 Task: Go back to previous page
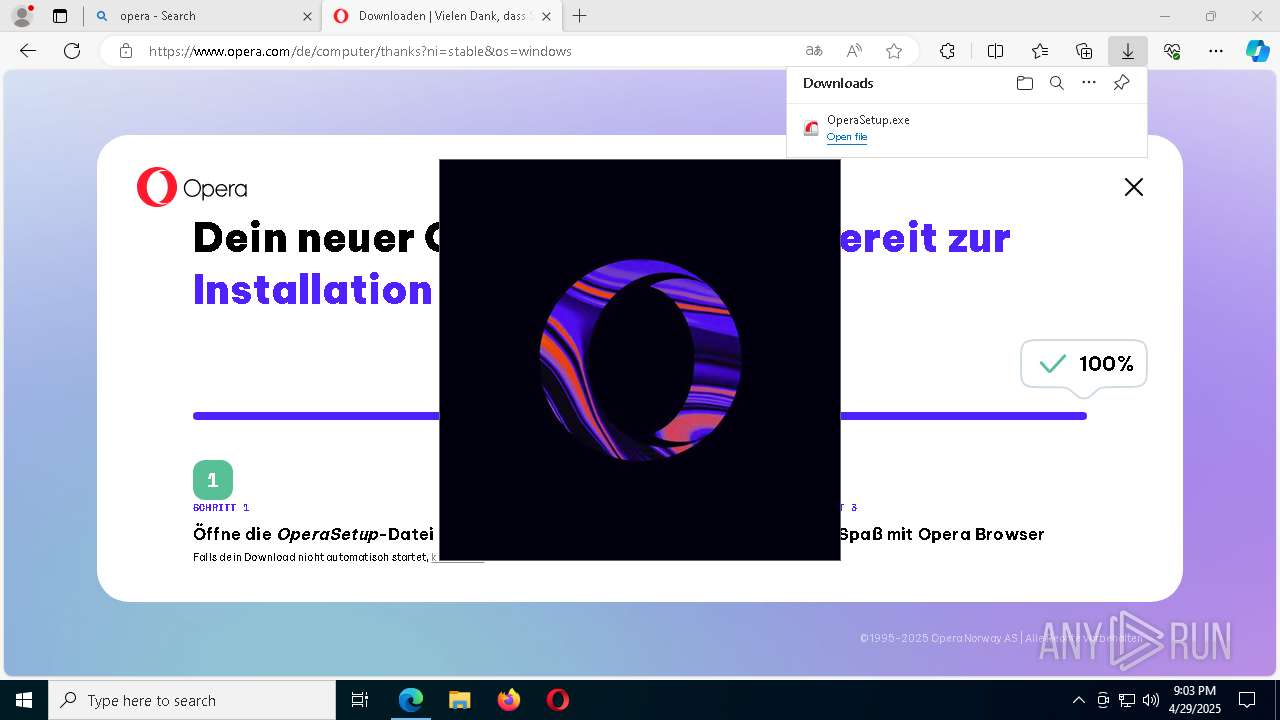(28, 51)
